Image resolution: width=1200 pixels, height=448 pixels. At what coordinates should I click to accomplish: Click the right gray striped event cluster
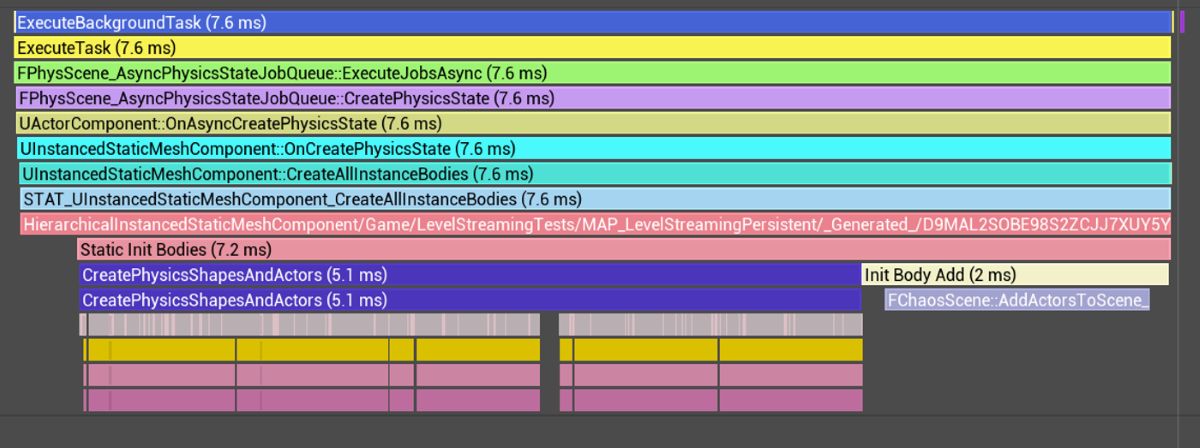pyautogui.click(x=710, y=325)
